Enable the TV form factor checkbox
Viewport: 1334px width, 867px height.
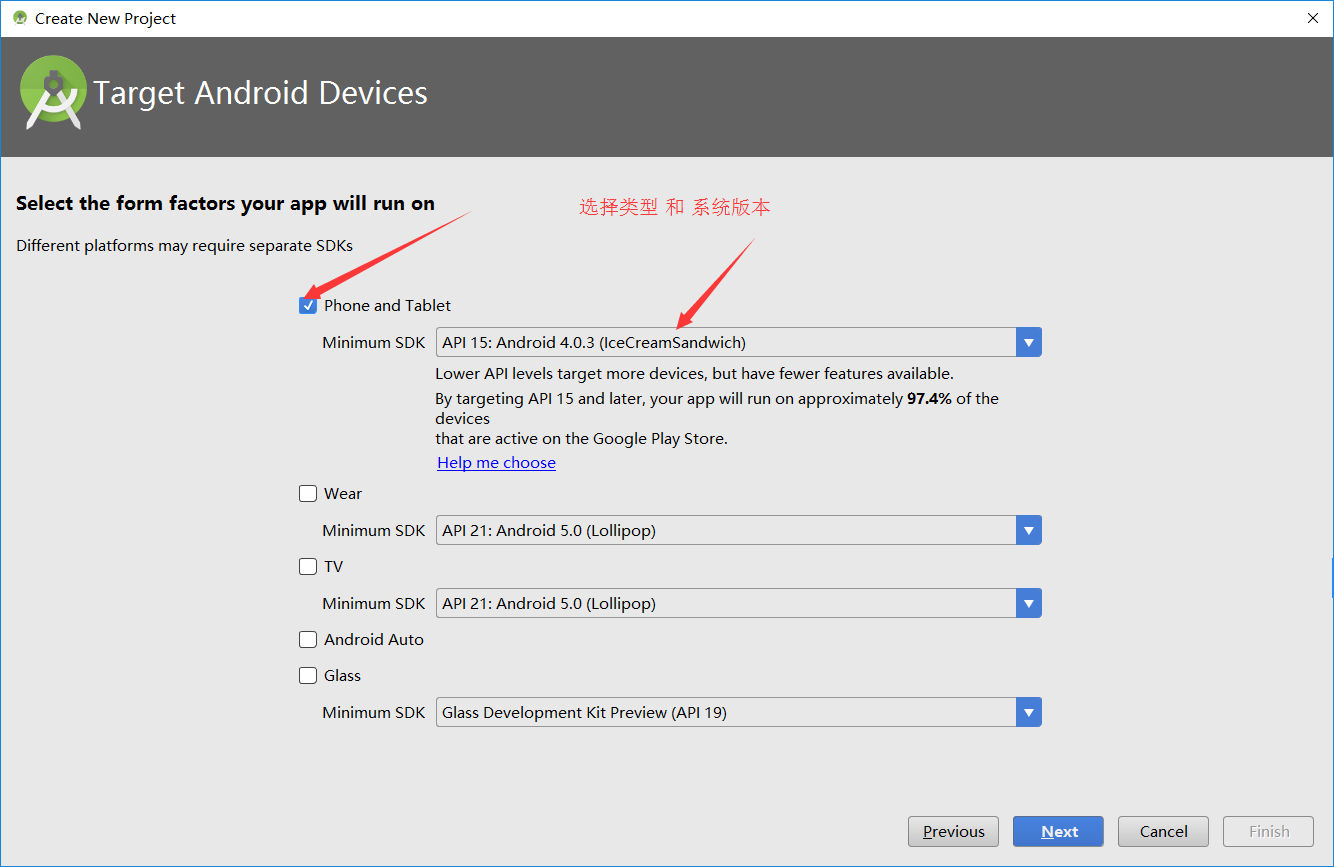point(308,567)
